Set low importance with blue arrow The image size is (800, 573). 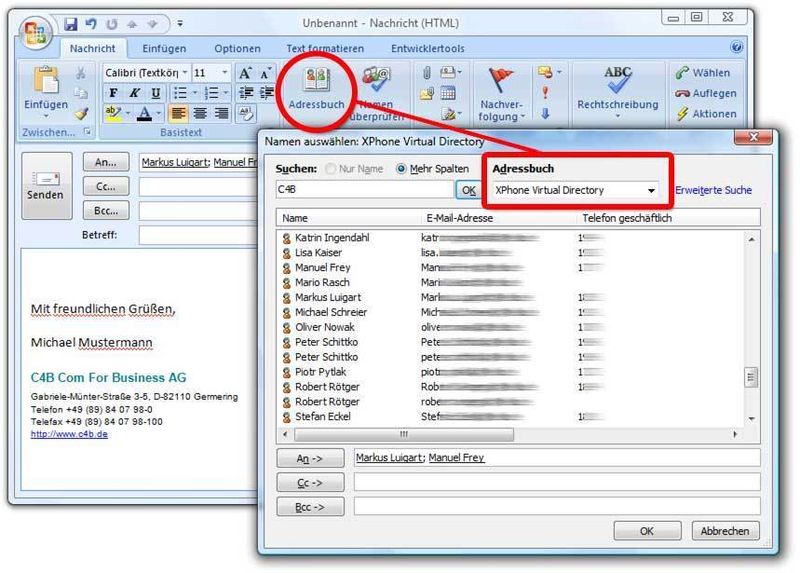[x=545, y=113]
